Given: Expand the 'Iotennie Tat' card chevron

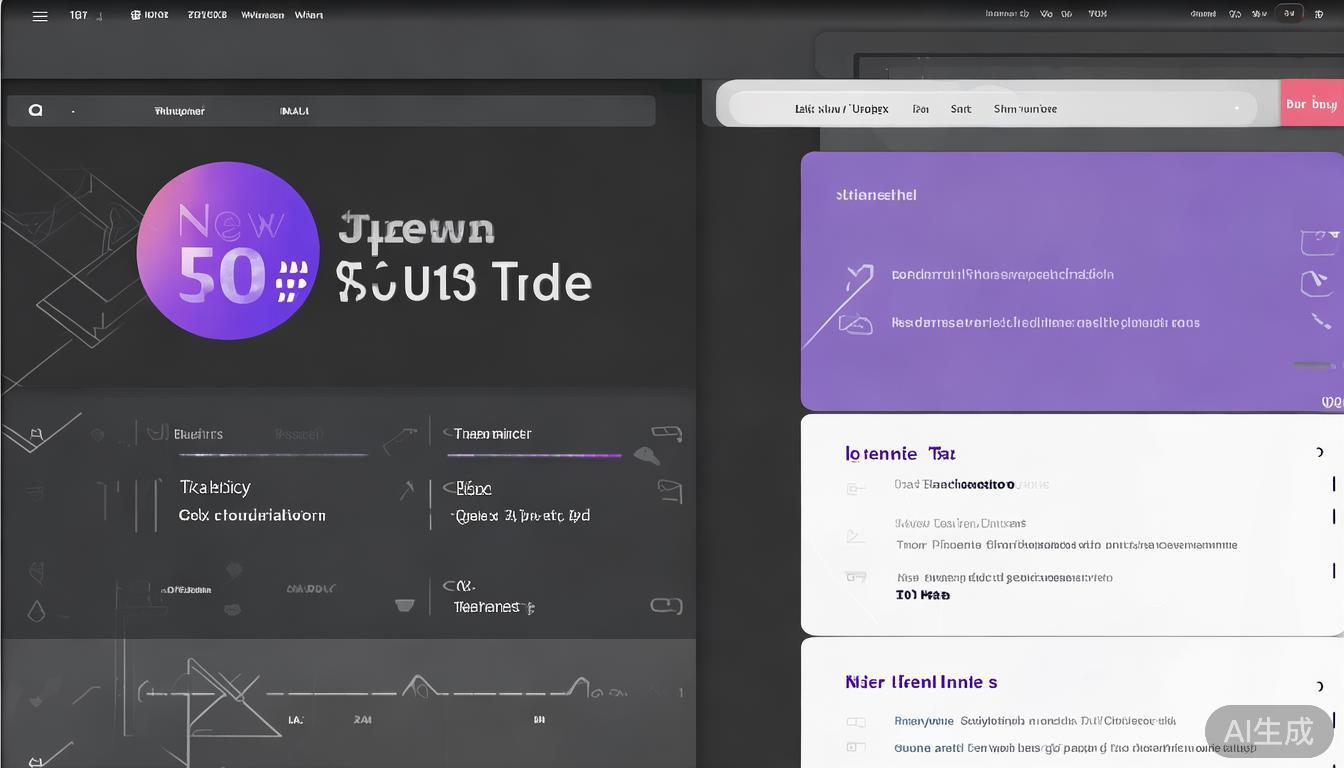Looking at the screenshot, I should click(x=1320, y=453).
